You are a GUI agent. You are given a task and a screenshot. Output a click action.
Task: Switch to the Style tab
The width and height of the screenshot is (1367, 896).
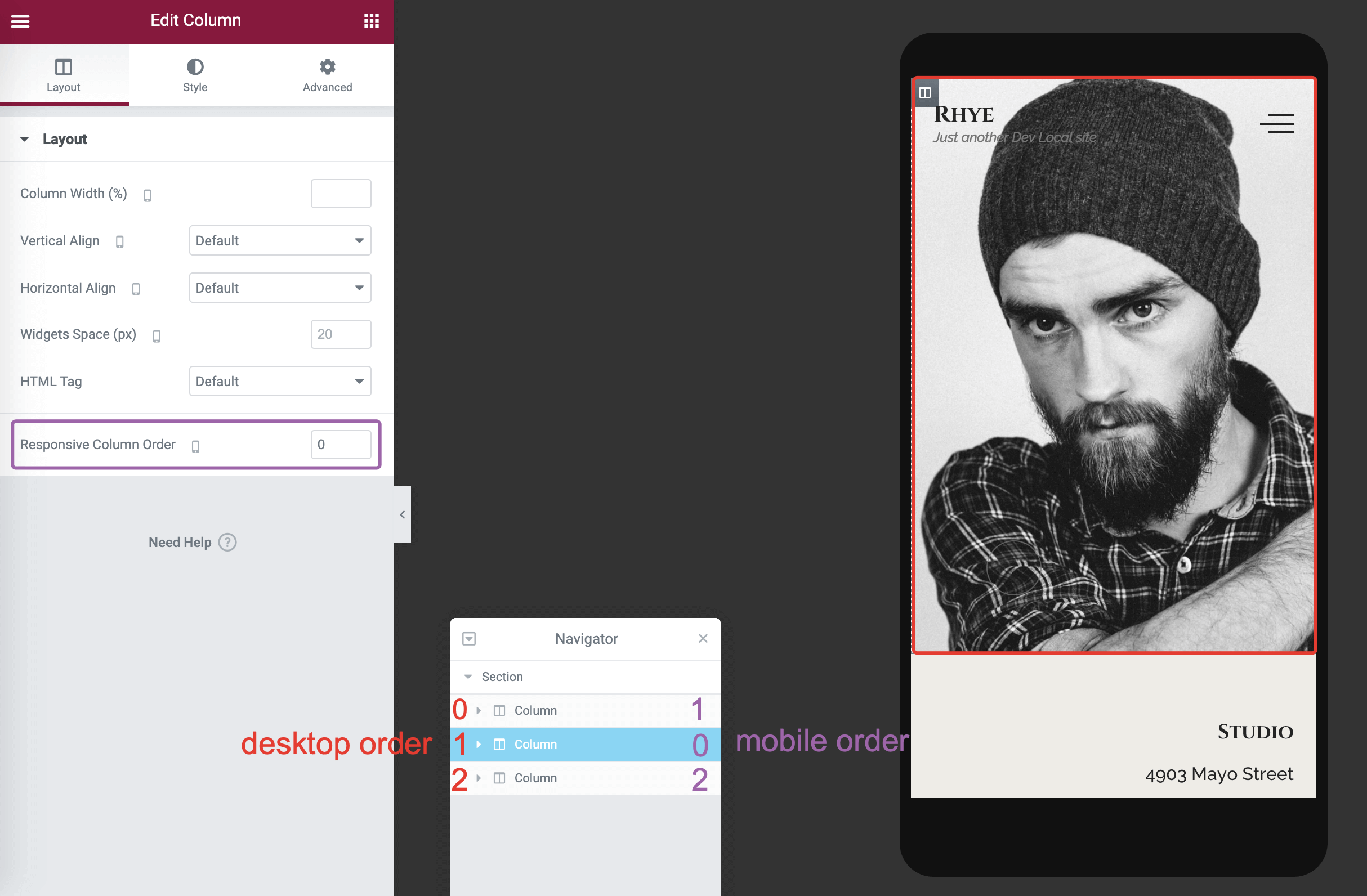point(195,75)
